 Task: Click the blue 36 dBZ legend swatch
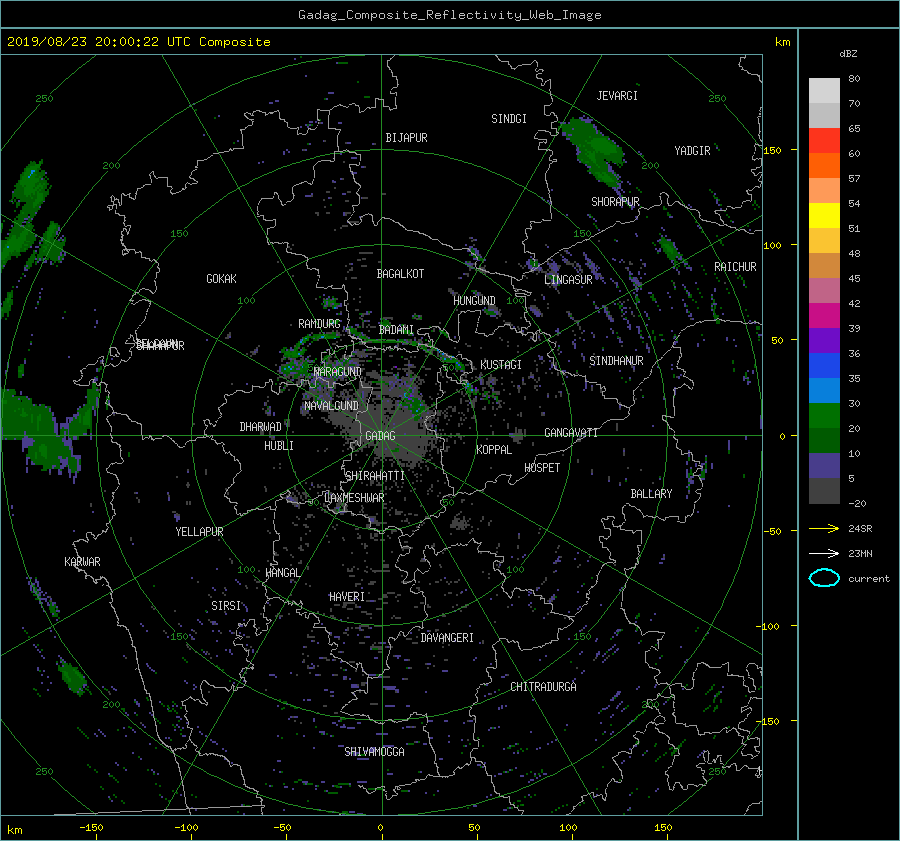[x=824, y=365]
